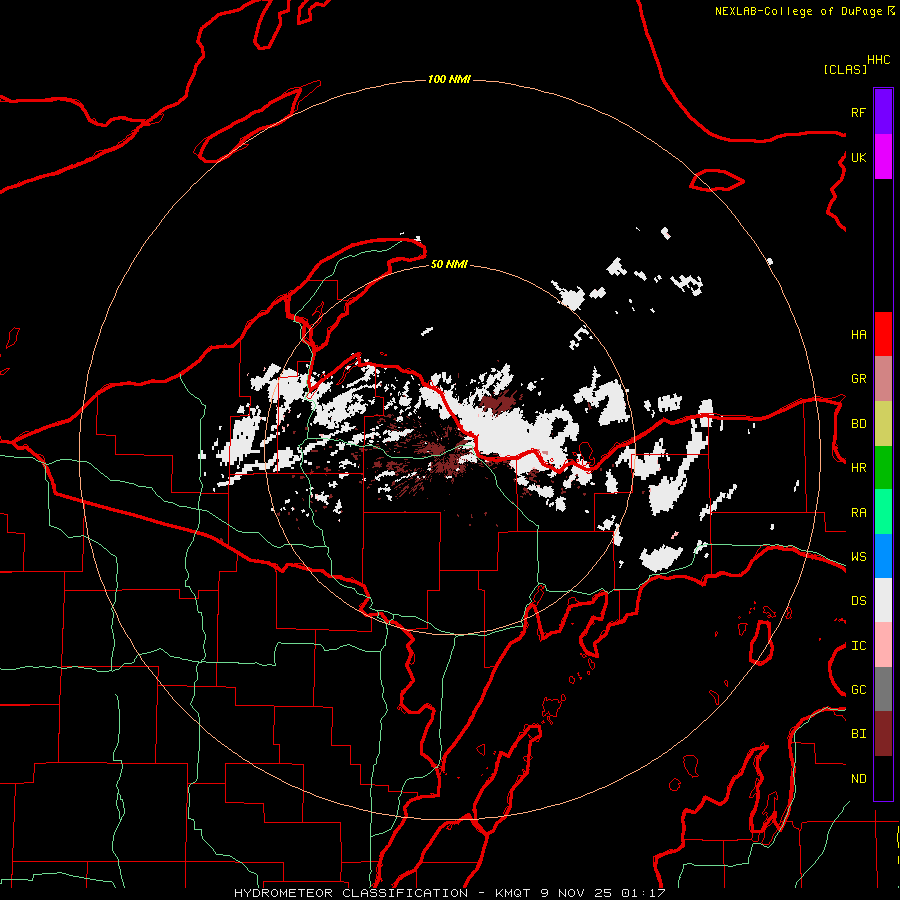Click the GC gray legend swatch
The height and width of the screenshot is (900, 900).
click(x=883, y=689)
